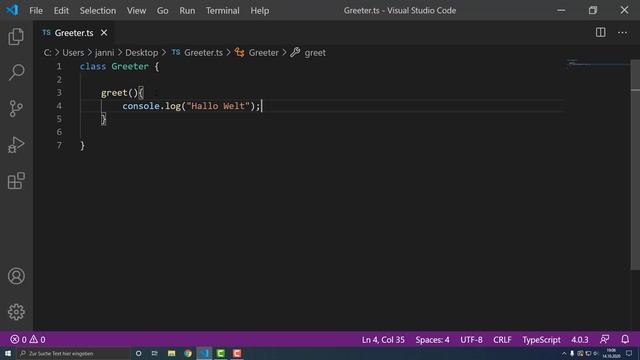The height and width of the screenshot is (360, 640).
Task: Click the Greeter class symbol icon in breadcrumb
Action: [x=240, y=52]
